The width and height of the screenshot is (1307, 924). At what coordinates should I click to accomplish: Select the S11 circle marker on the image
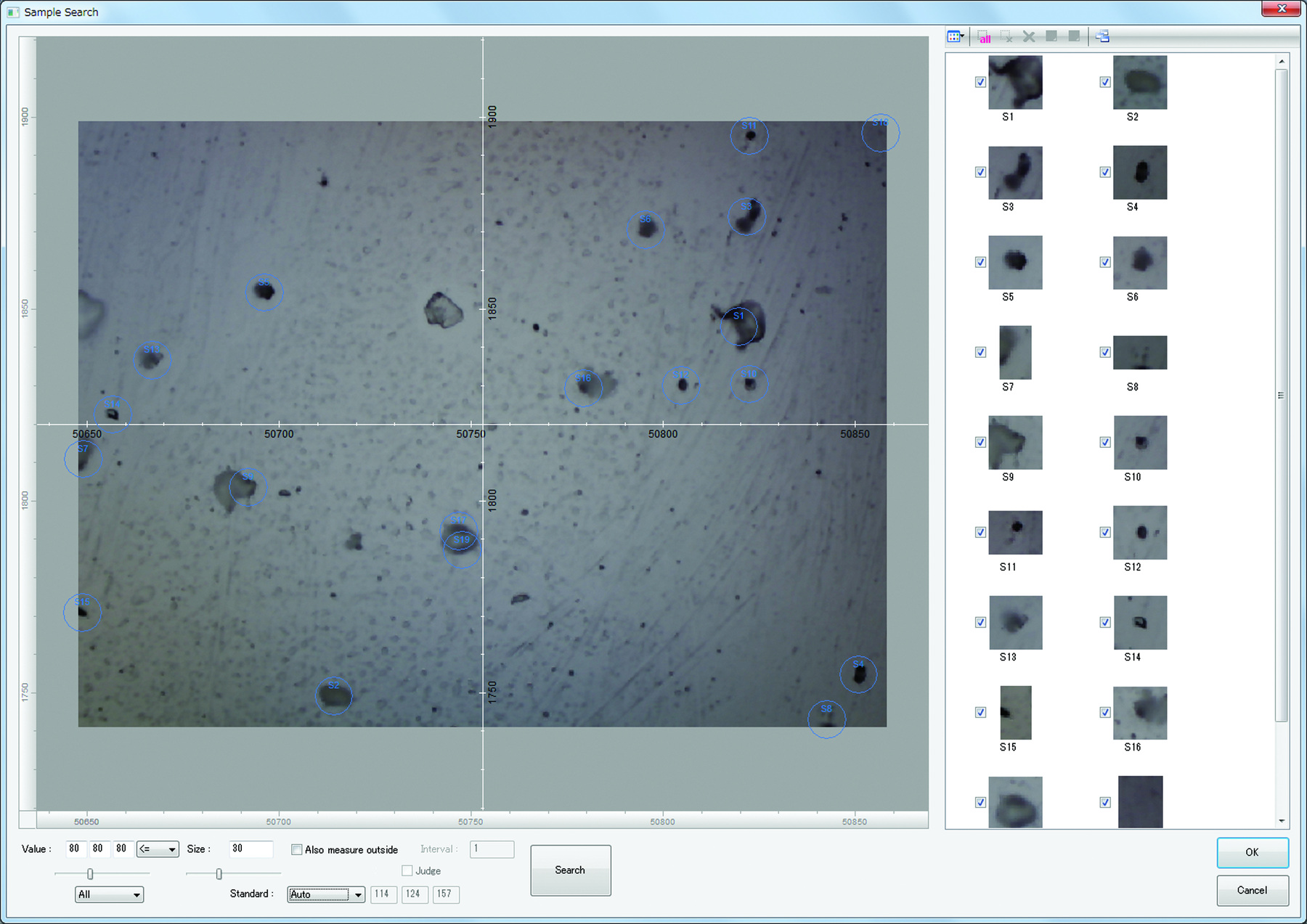click(749, 136)
